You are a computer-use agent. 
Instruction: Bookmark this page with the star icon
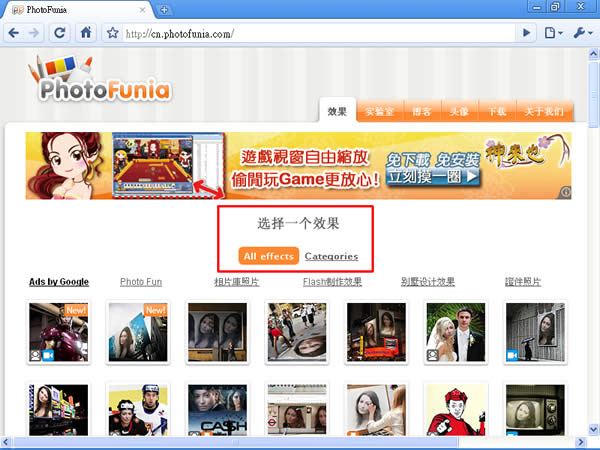tap(112, 33)
